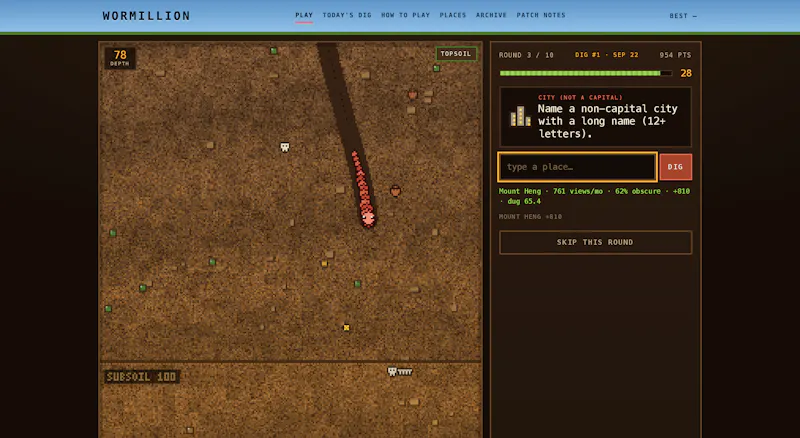Click the yellow gold nugget at the bottom of the topsoil
Viewport: 800px width, 438px height.
point(346,328)
